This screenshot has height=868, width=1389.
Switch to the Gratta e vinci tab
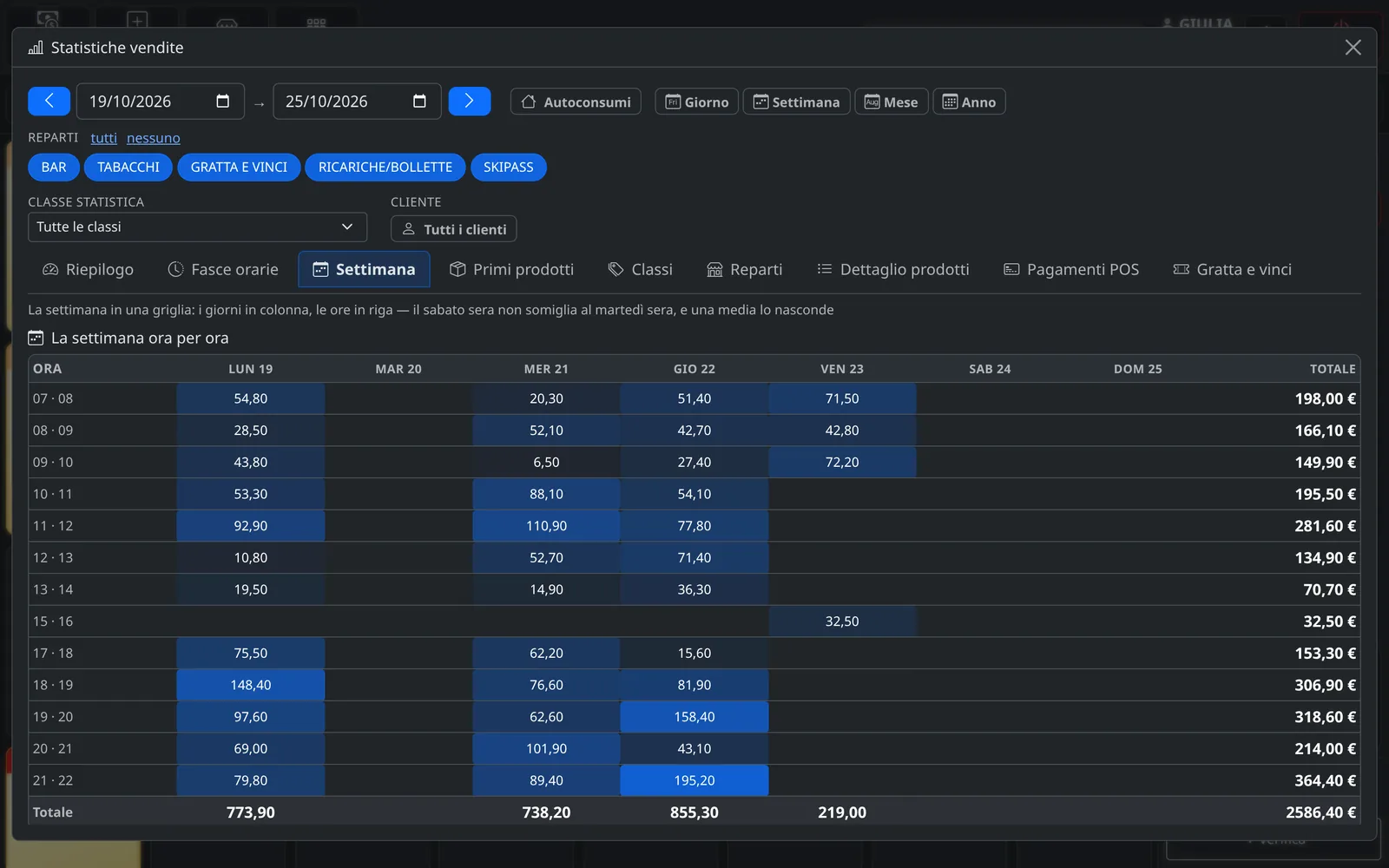[x=1232, y=270]
